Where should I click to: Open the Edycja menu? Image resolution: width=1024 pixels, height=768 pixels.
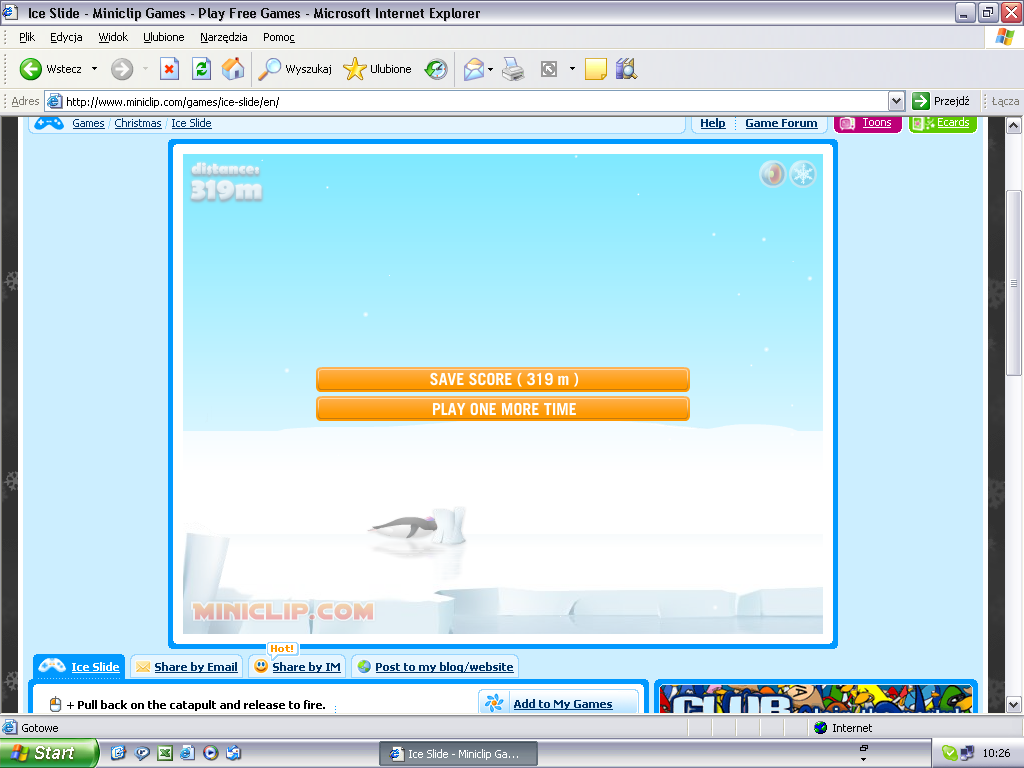pos(66,37)
